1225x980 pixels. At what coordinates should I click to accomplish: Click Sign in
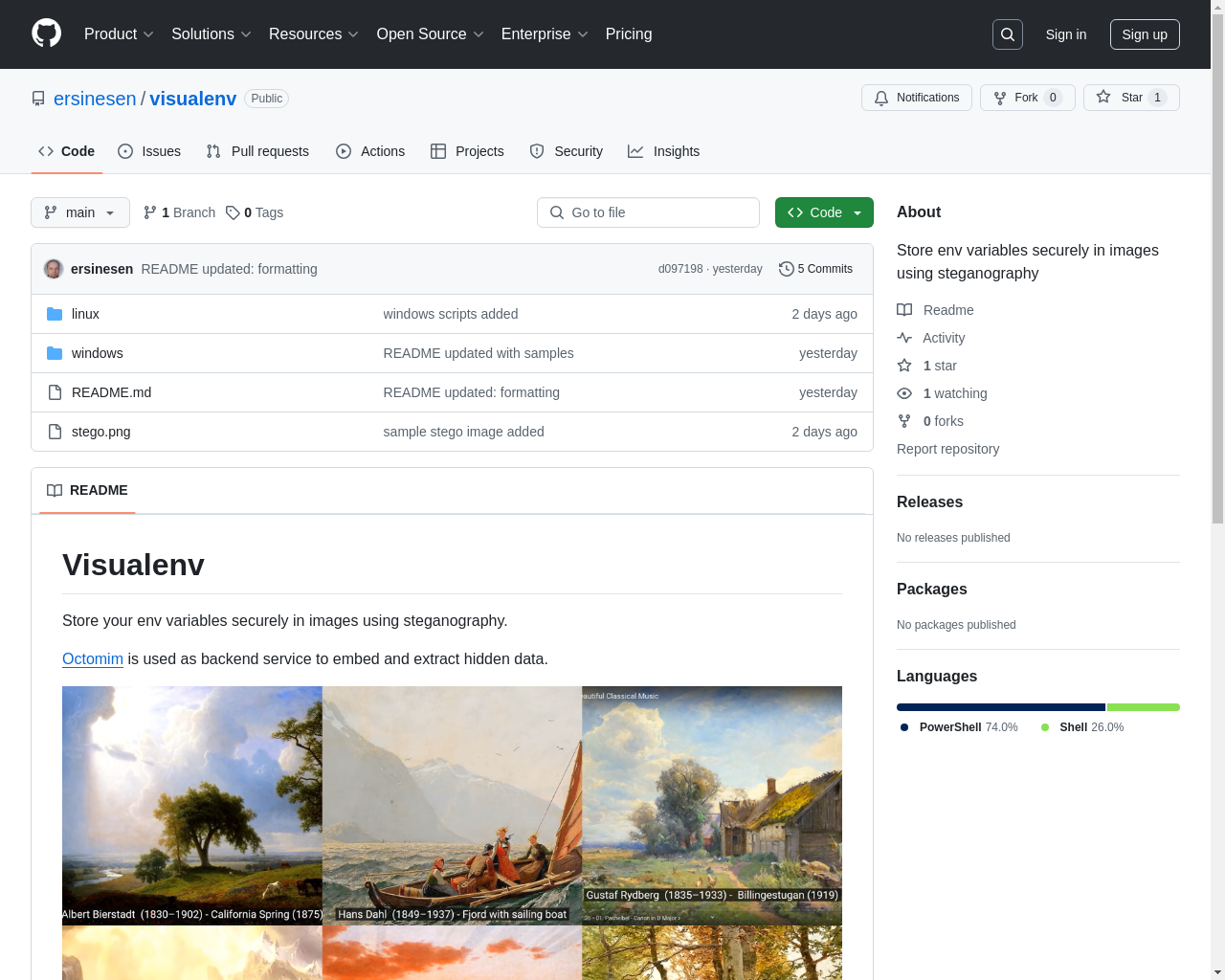[x=1066, y=34]
